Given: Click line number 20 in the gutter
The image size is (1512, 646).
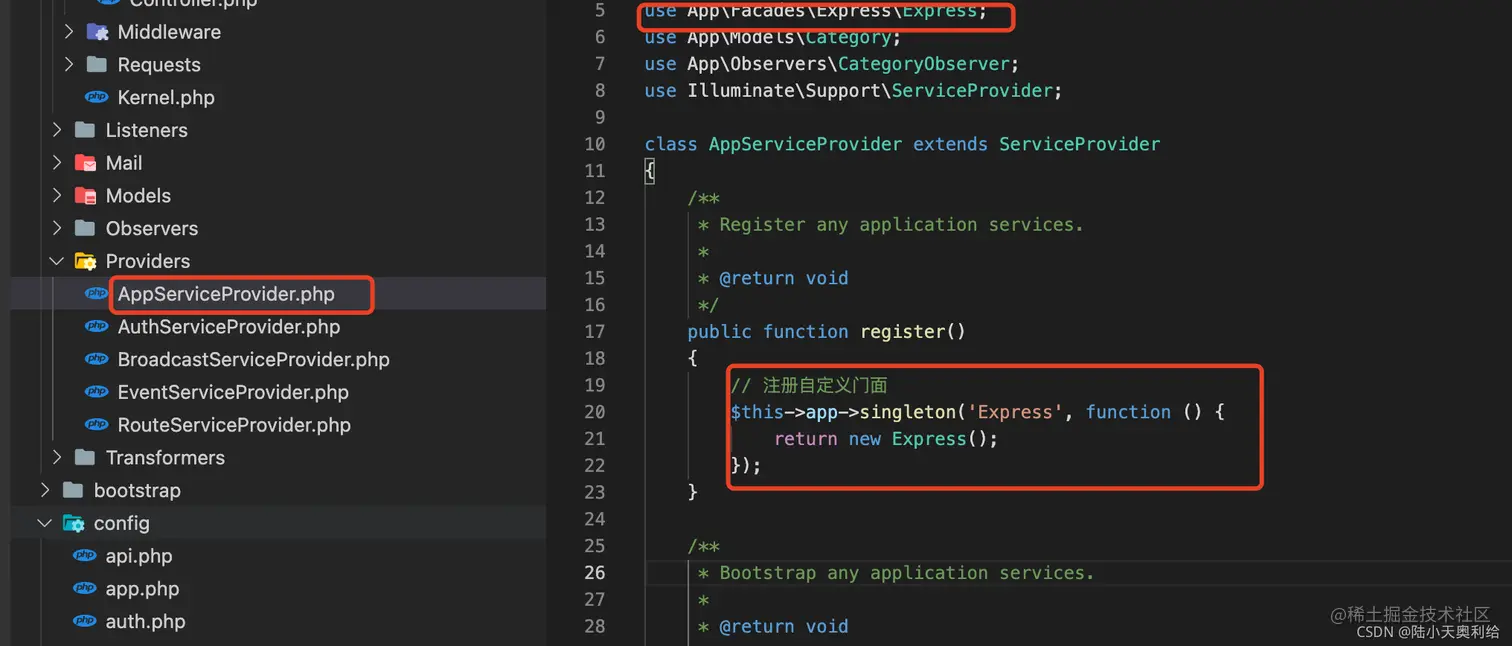Looking at the screenshot, I should click(x=594, y=412).
